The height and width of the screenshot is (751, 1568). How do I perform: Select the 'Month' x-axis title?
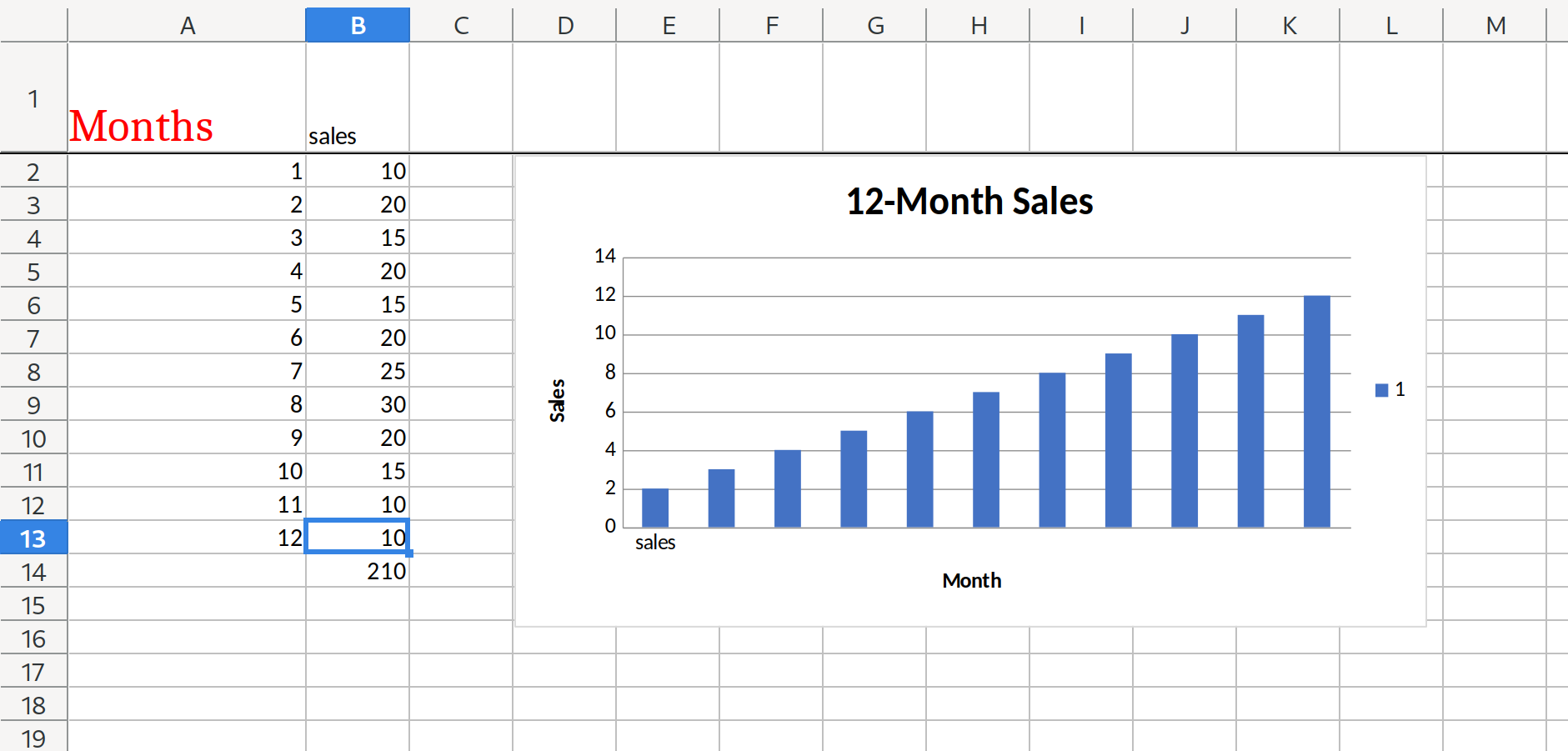971,580
